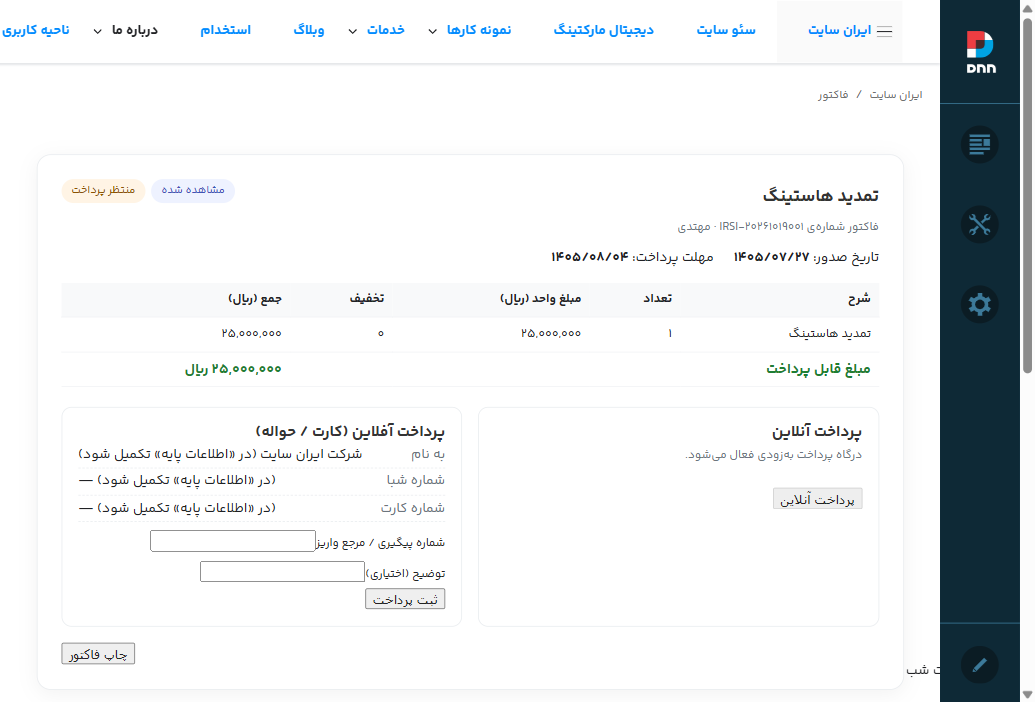Click the به نام label
Screen dimensions: 1035x702
[x=428, y=455]
